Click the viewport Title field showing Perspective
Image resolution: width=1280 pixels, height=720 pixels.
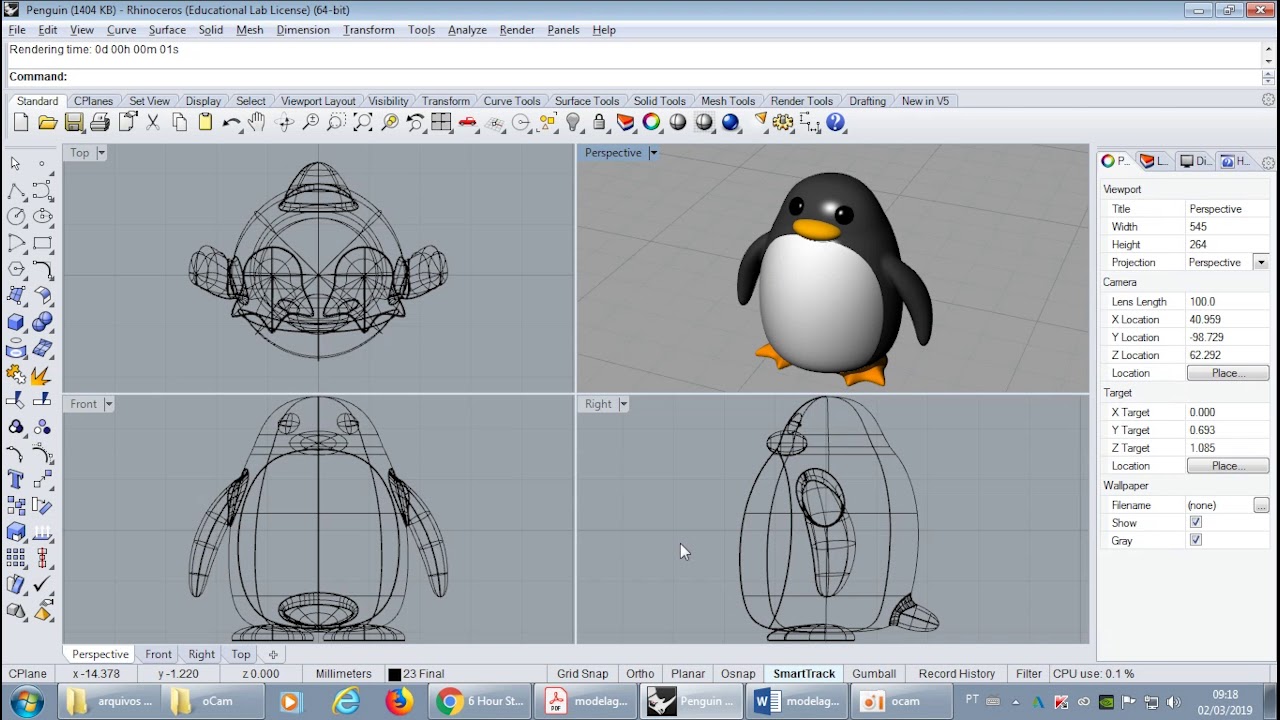point(1227,209)
